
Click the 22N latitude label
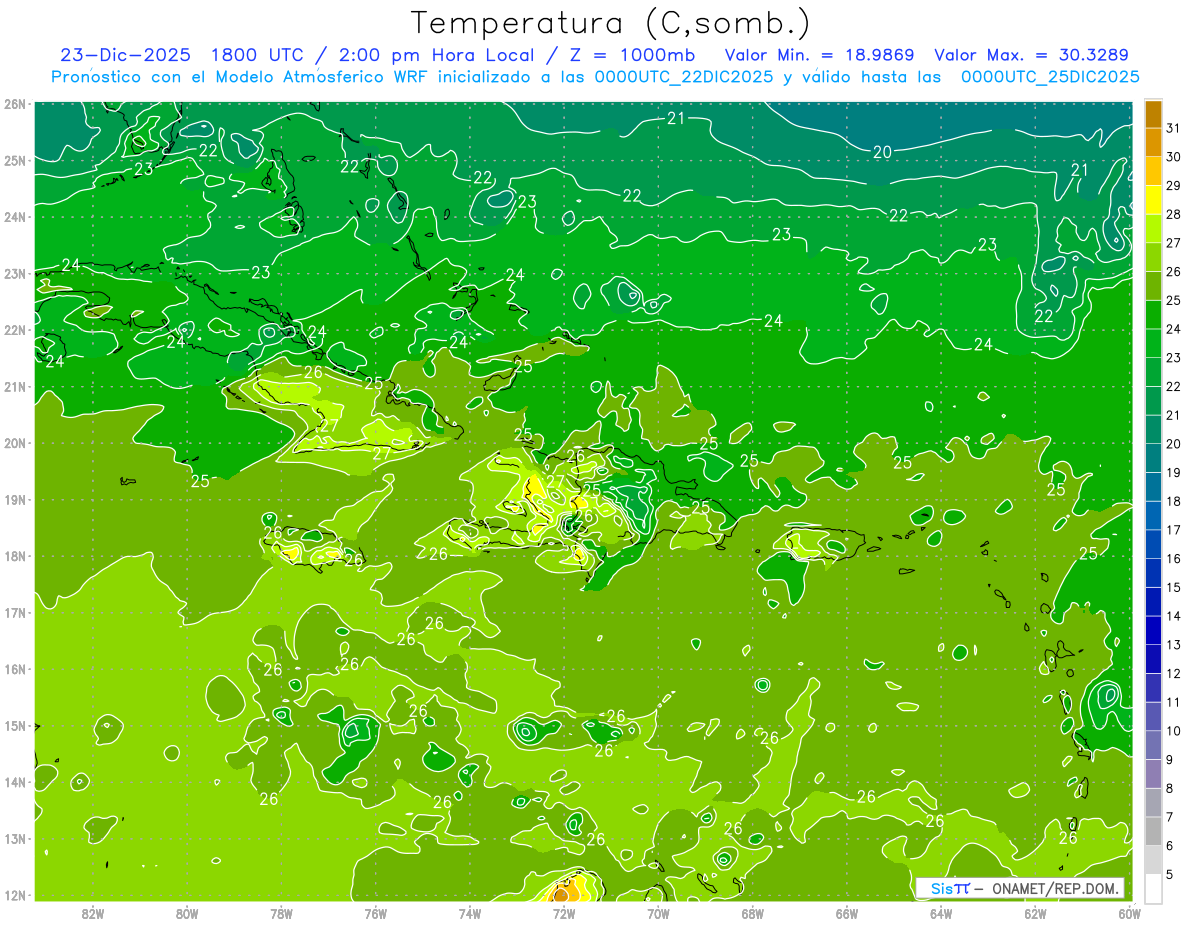click(14, 330)
